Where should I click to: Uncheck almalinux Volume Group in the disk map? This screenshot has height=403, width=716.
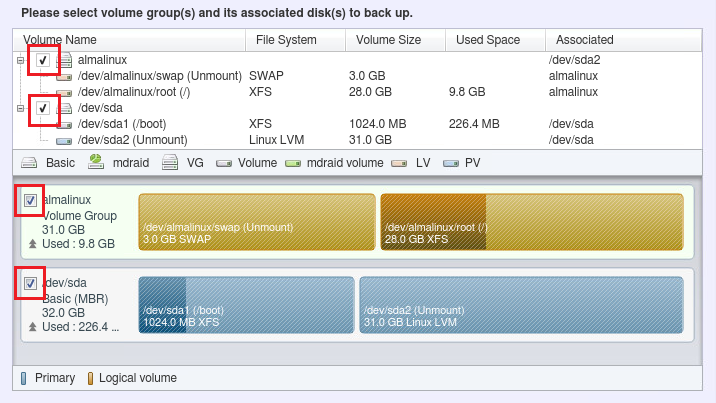click(30, 201)
